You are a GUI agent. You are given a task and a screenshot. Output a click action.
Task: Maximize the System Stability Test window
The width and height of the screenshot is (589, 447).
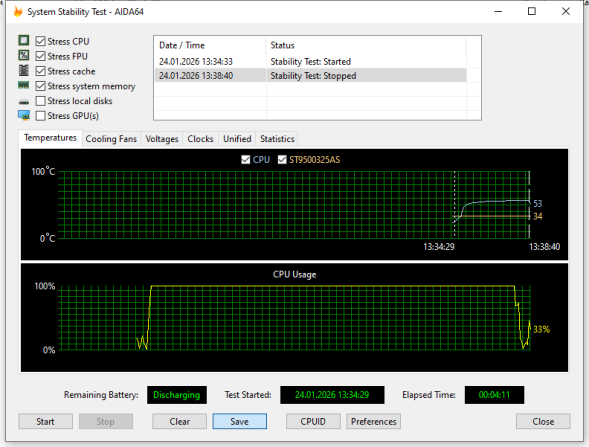532,12
